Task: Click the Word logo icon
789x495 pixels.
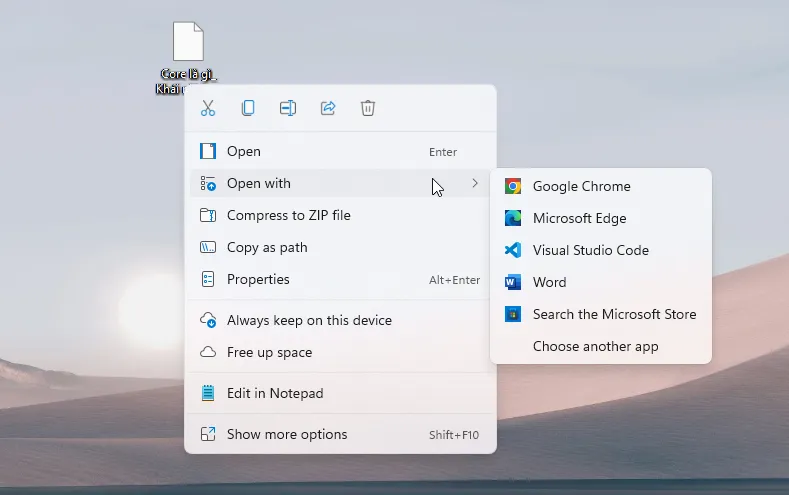Action: coord(513,282)
